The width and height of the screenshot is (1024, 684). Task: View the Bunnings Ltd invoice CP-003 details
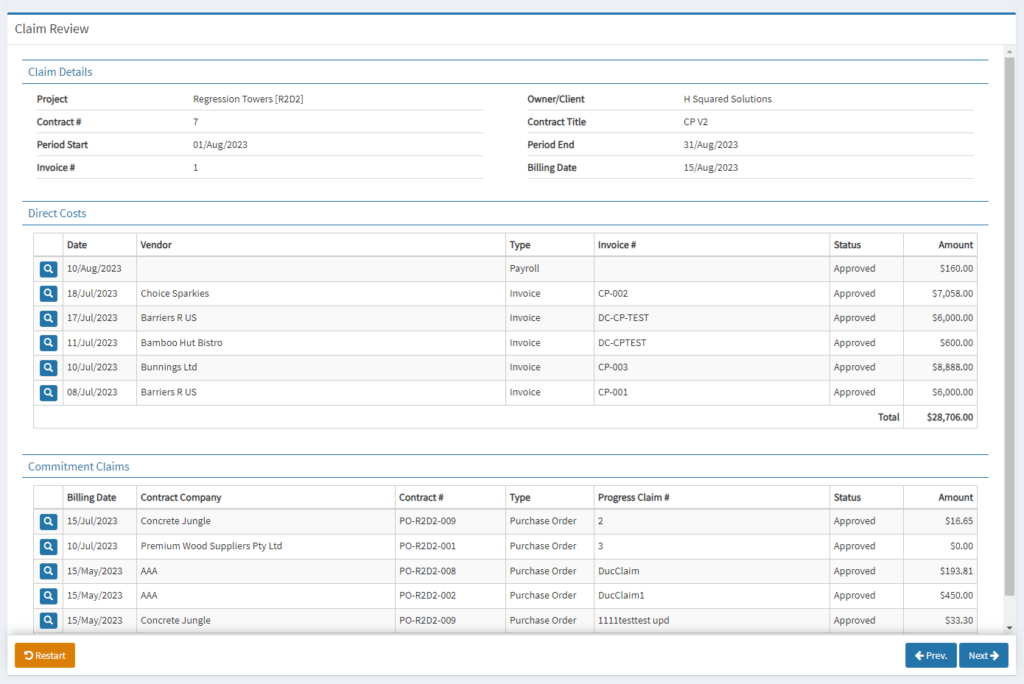[x=48, y=367]
